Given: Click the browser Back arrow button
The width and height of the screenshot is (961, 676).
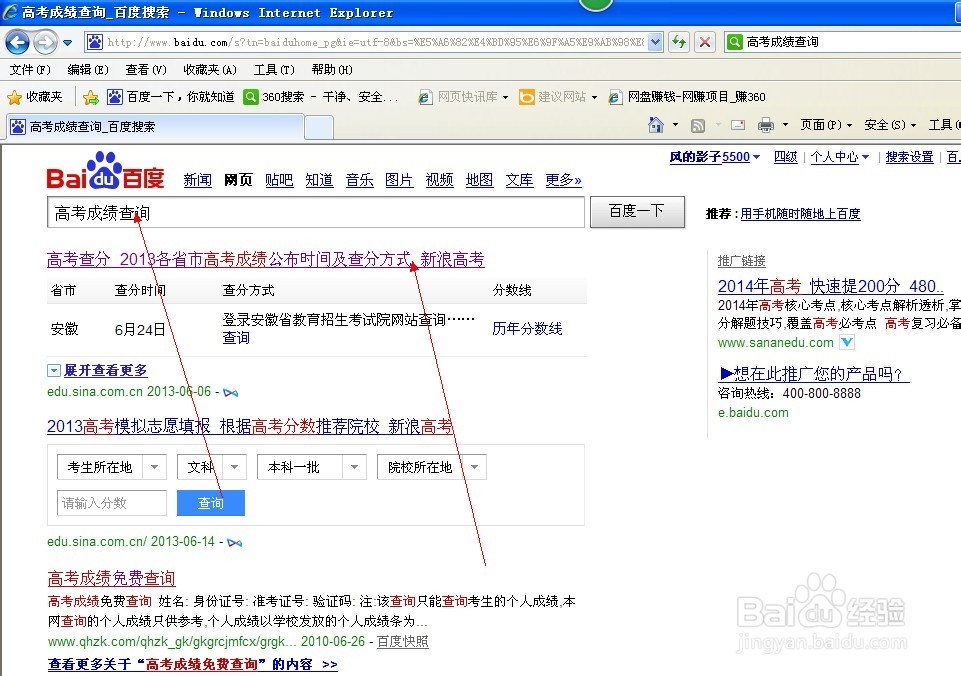Looking at the screenshot, I should tap(18, 42).
